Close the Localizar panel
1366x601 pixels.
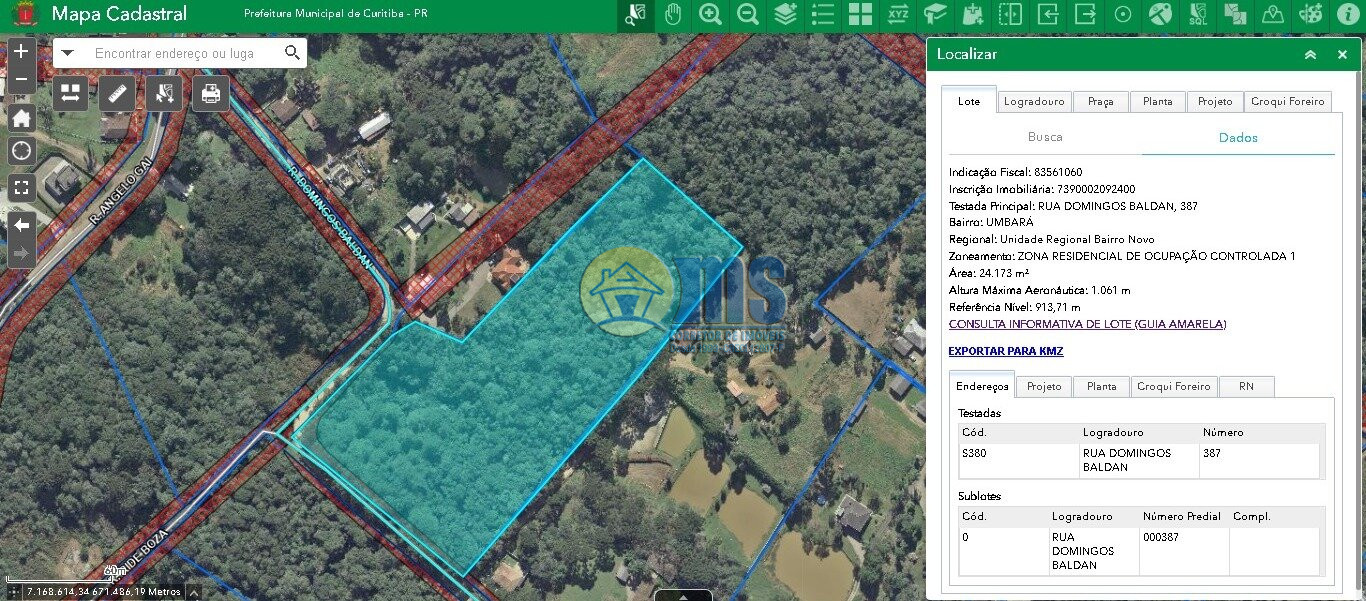coord(1342,55)
